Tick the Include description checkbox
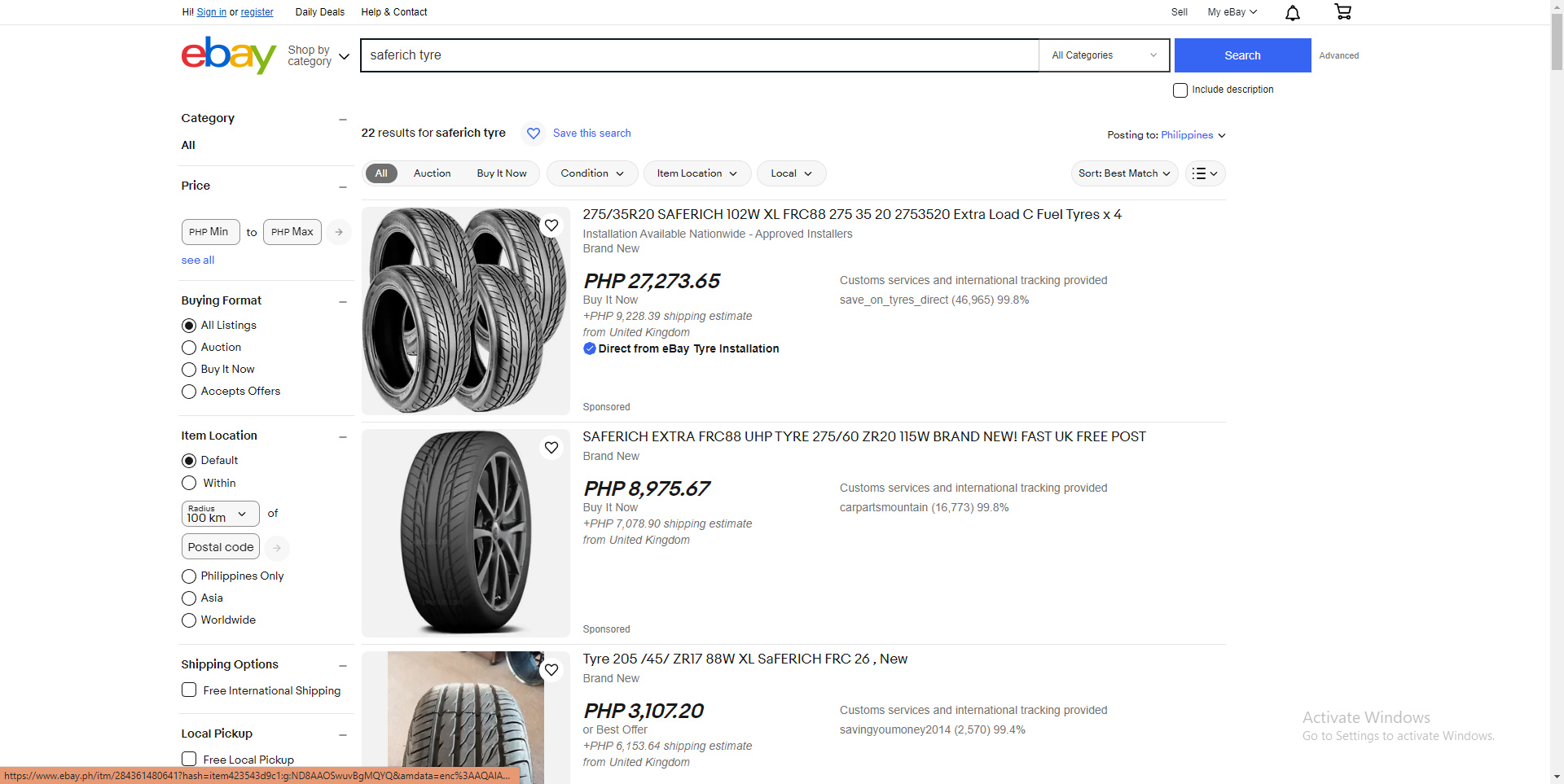This screenshot has width=1564, height=784. click(x=1180, y=90)
